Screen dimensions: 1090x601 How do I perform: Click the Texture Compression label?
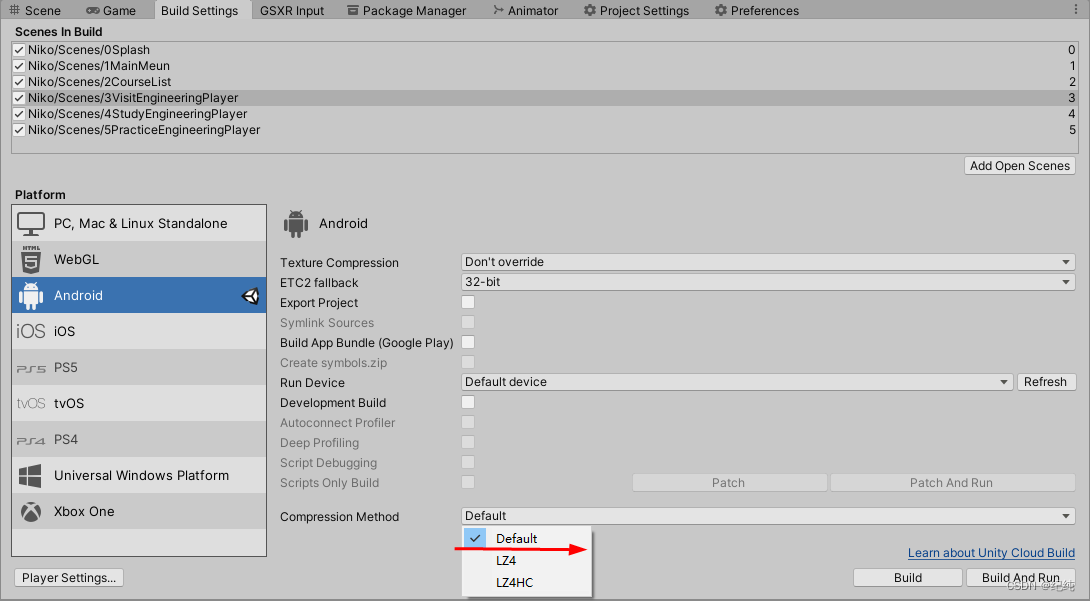point(339,263)
